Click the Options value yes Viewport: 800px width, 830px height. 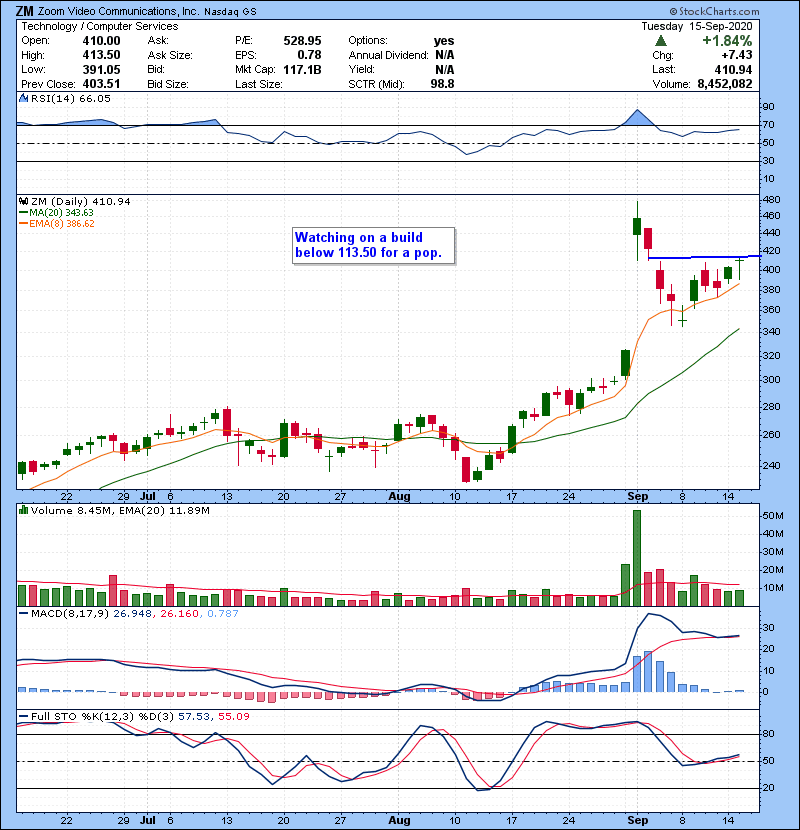coord(444,41)
